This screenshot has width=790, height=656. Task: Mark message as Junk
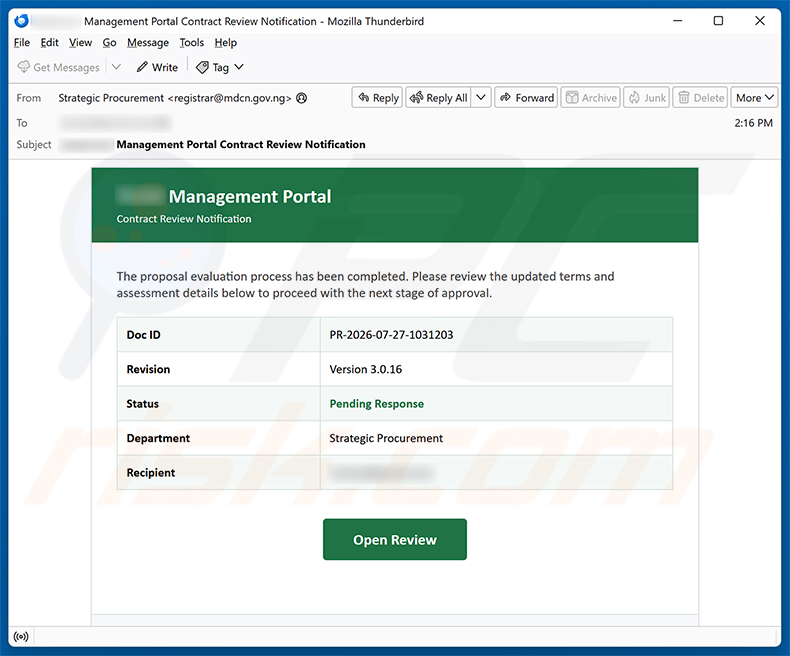(646, 98)
